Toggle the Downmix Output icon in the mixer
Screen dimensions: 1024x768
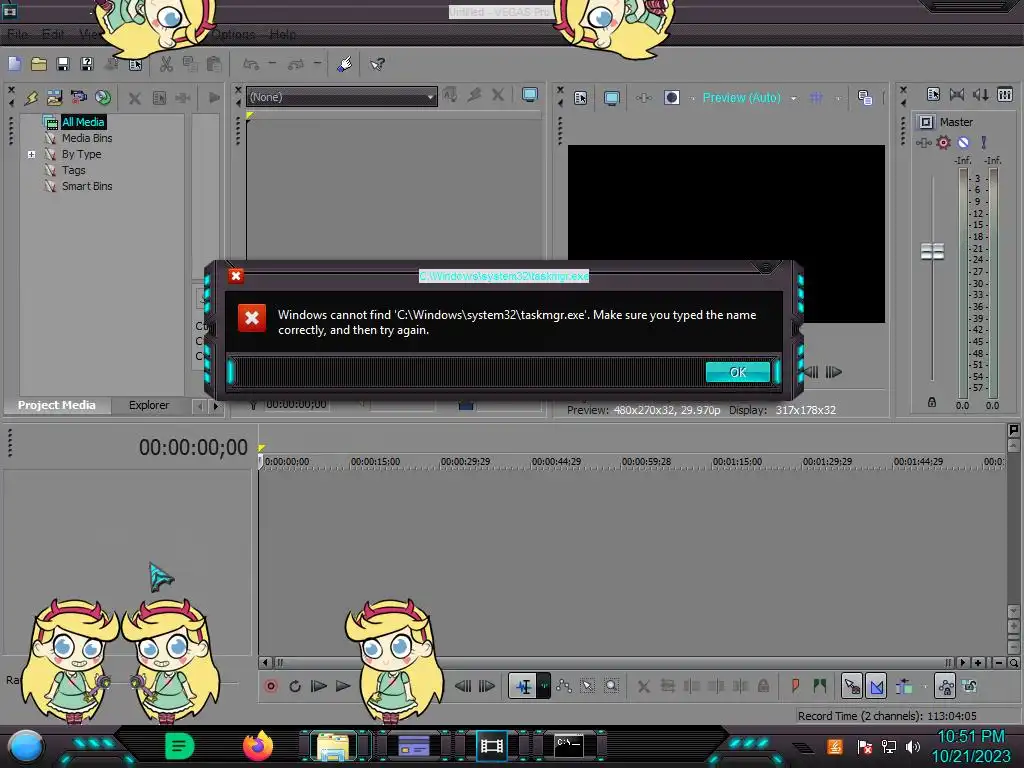(x=957, y=95)
